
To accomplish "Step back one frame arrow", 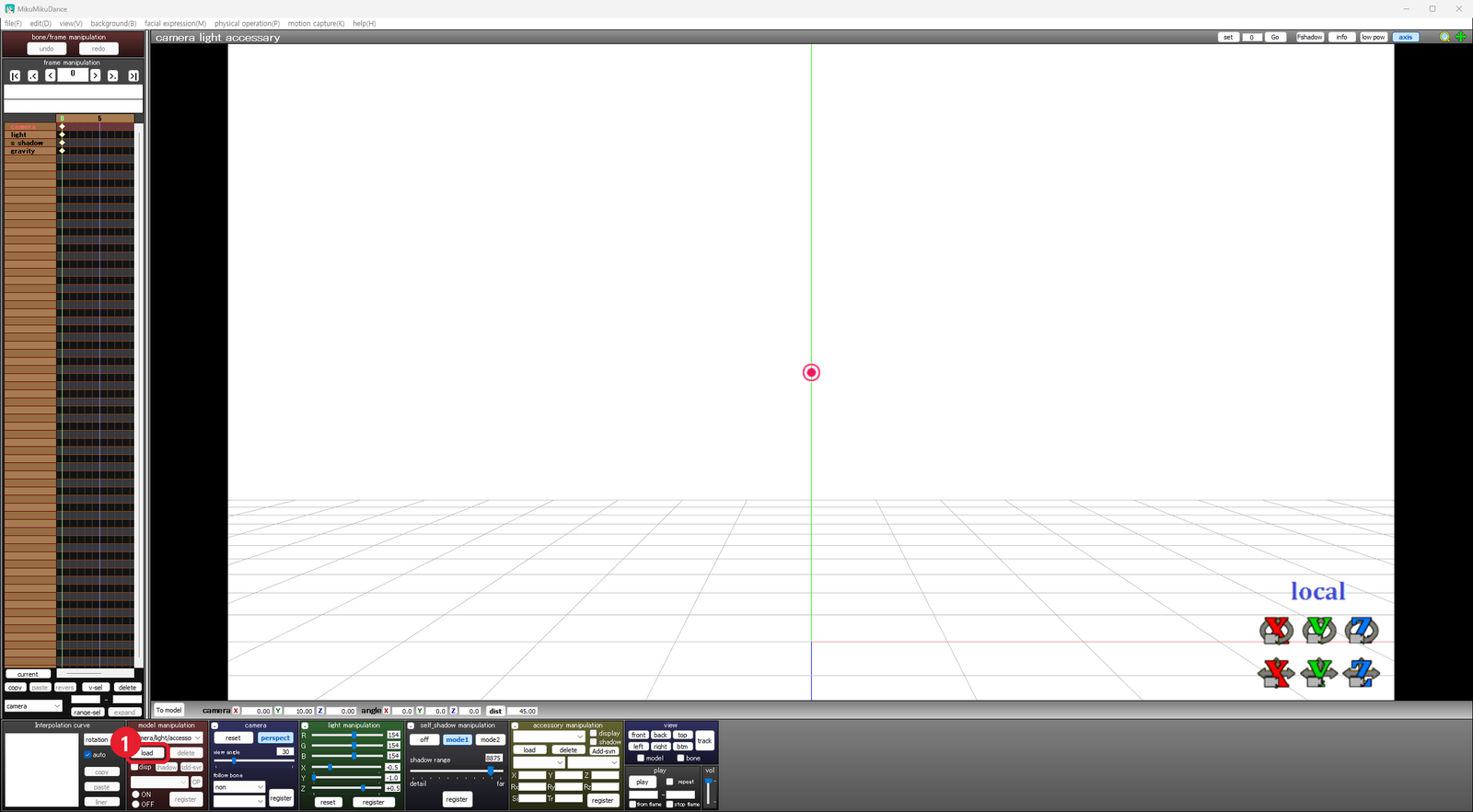I will pos(51,75).
